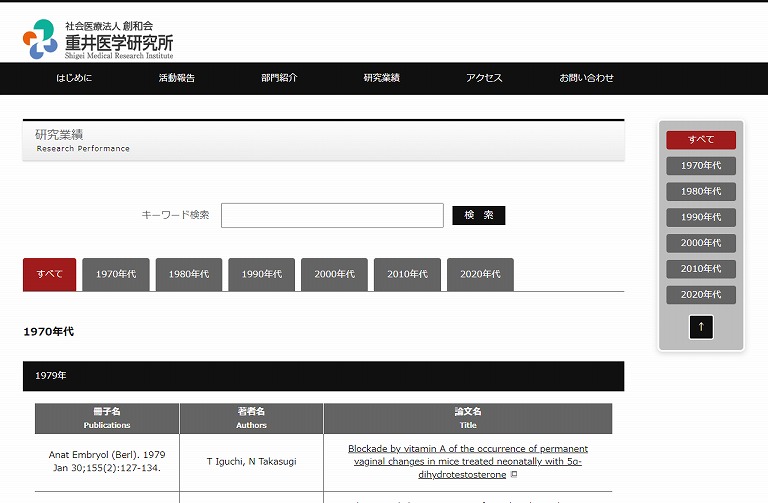Go to the 部門紹介 menu page
Image resolution: width=768 pixels, height=503 pixels.
[279, 78]
